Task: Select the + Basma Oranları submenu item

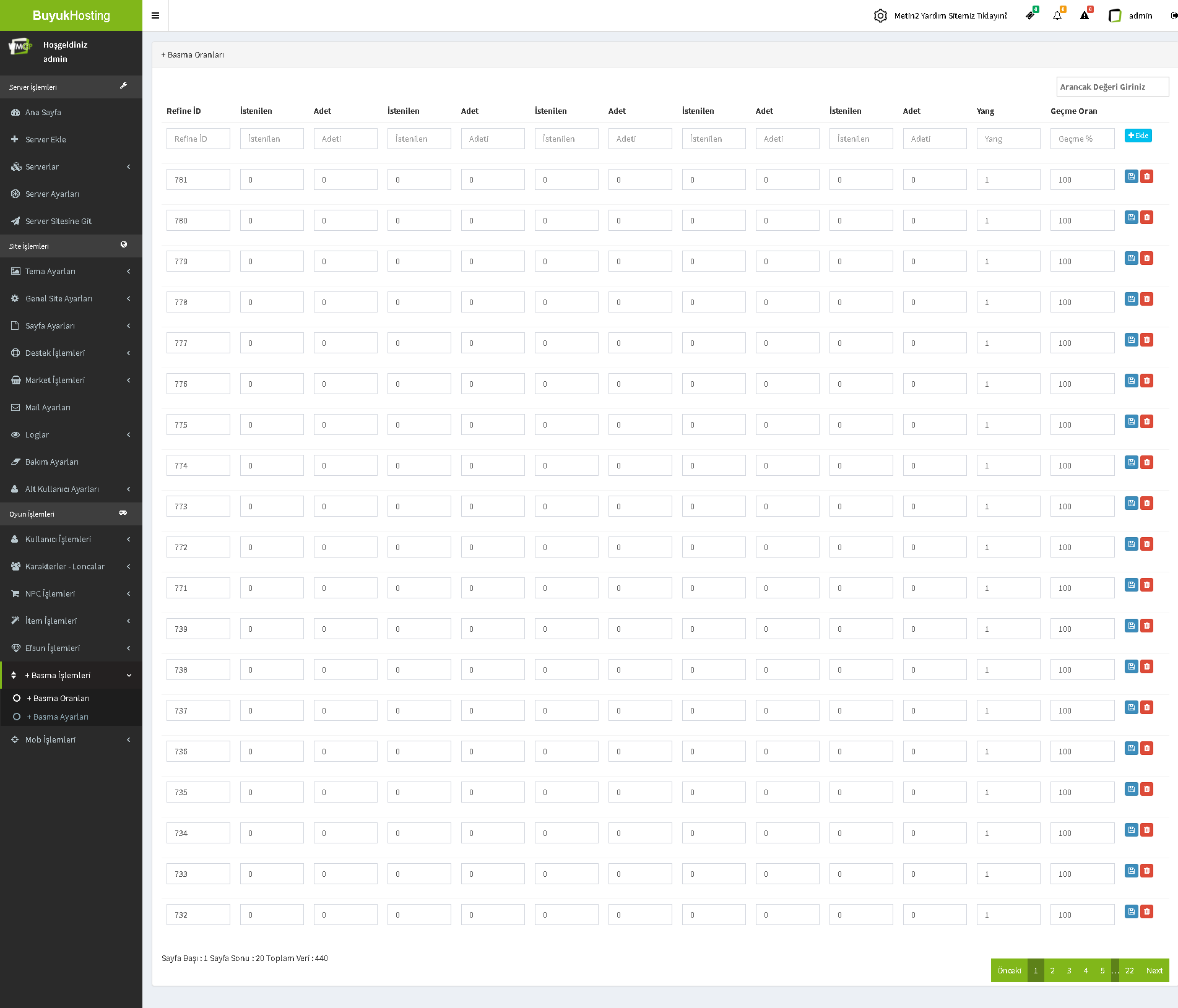Action: click(61, 698)
